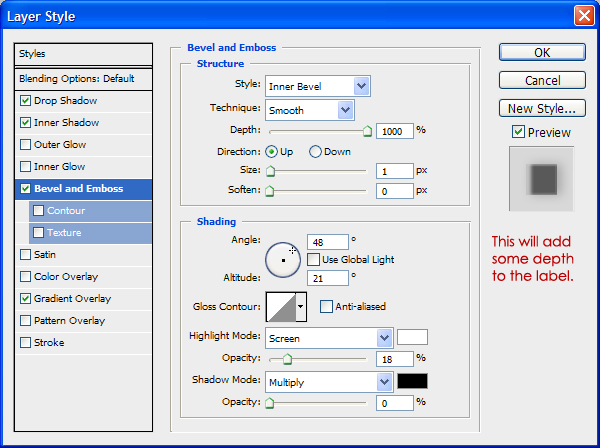Open the Style dropdown showing Inner Bevel
This screenshot has height=448, width=600.
pos(318,86)
